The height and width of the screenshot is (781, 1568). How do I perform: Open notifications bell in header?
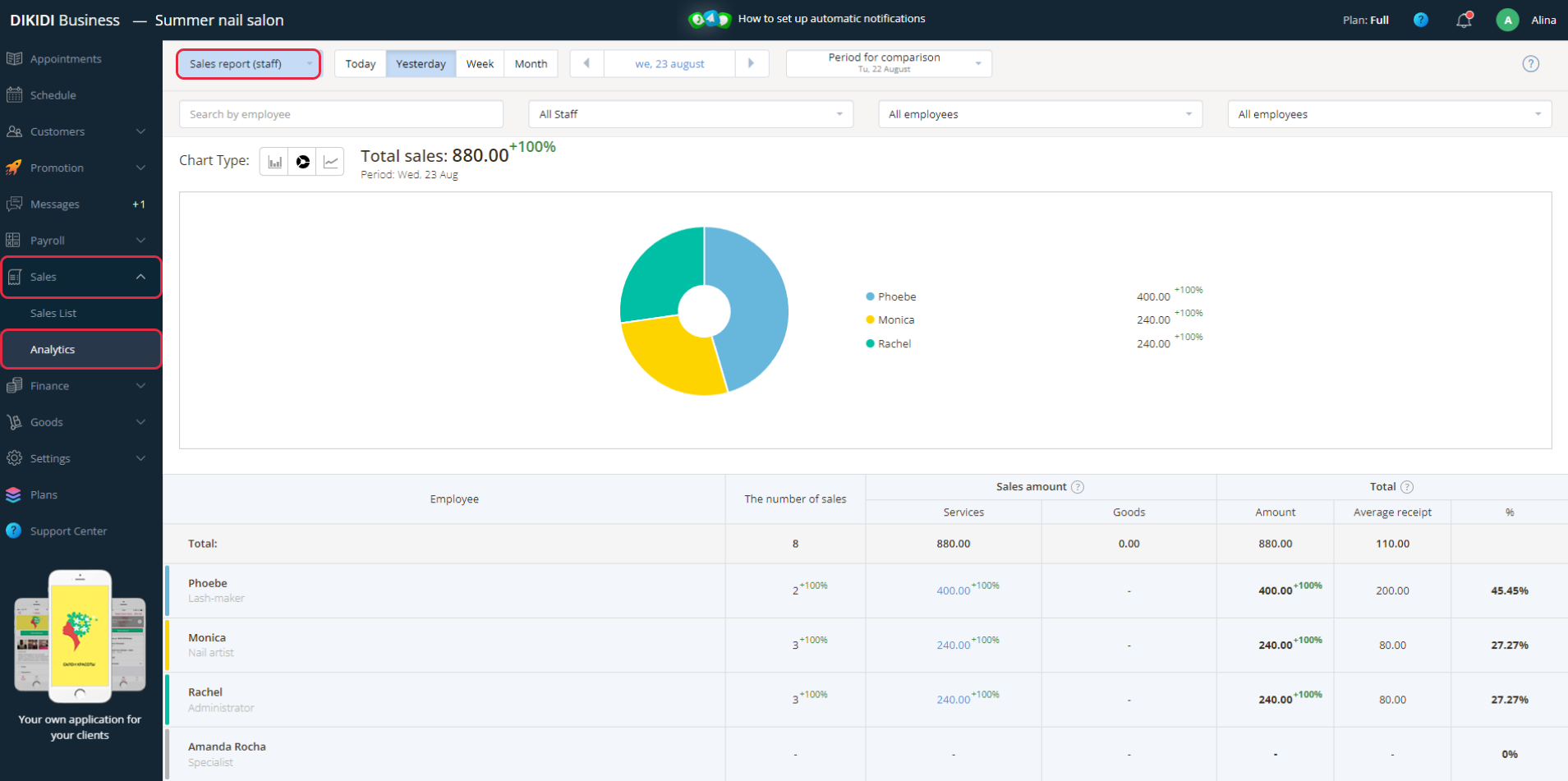(x=1464, y=20)
